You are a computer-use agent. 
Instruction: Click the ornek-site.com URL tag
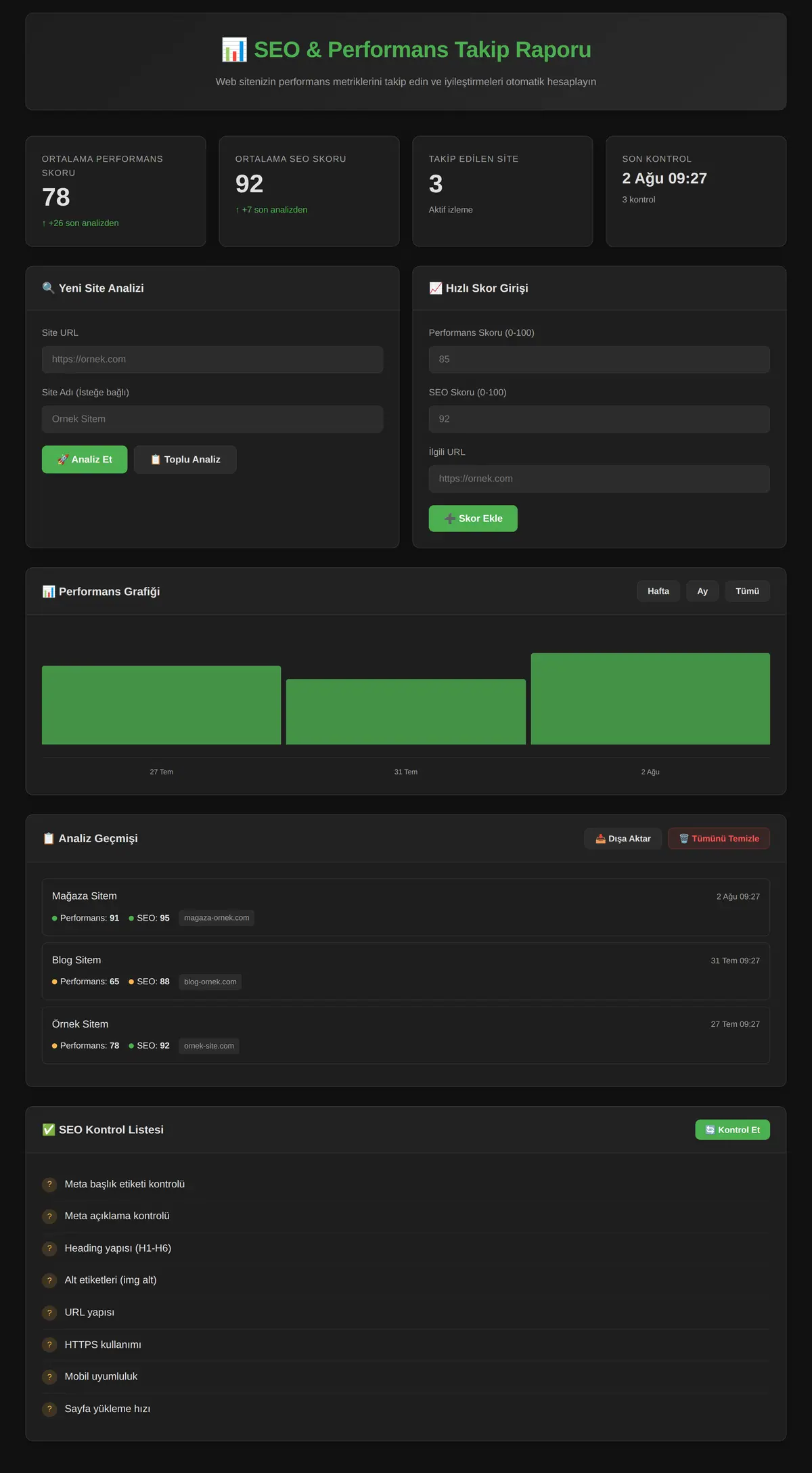pos(209,1046)
